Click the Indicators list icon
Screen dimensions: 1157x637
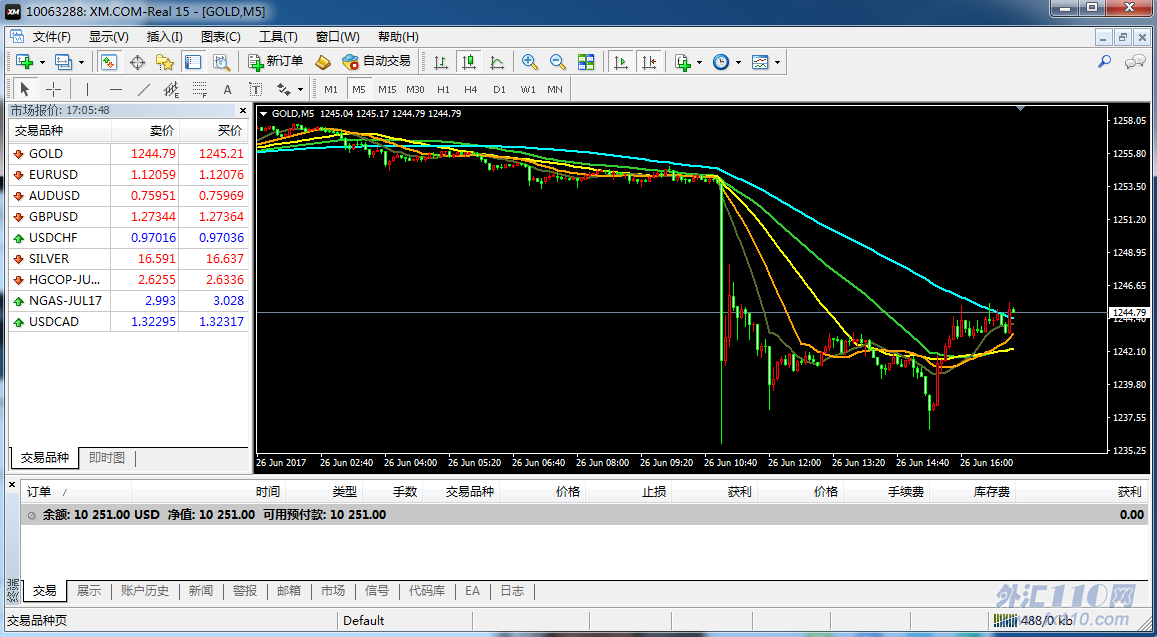(683, 62)
